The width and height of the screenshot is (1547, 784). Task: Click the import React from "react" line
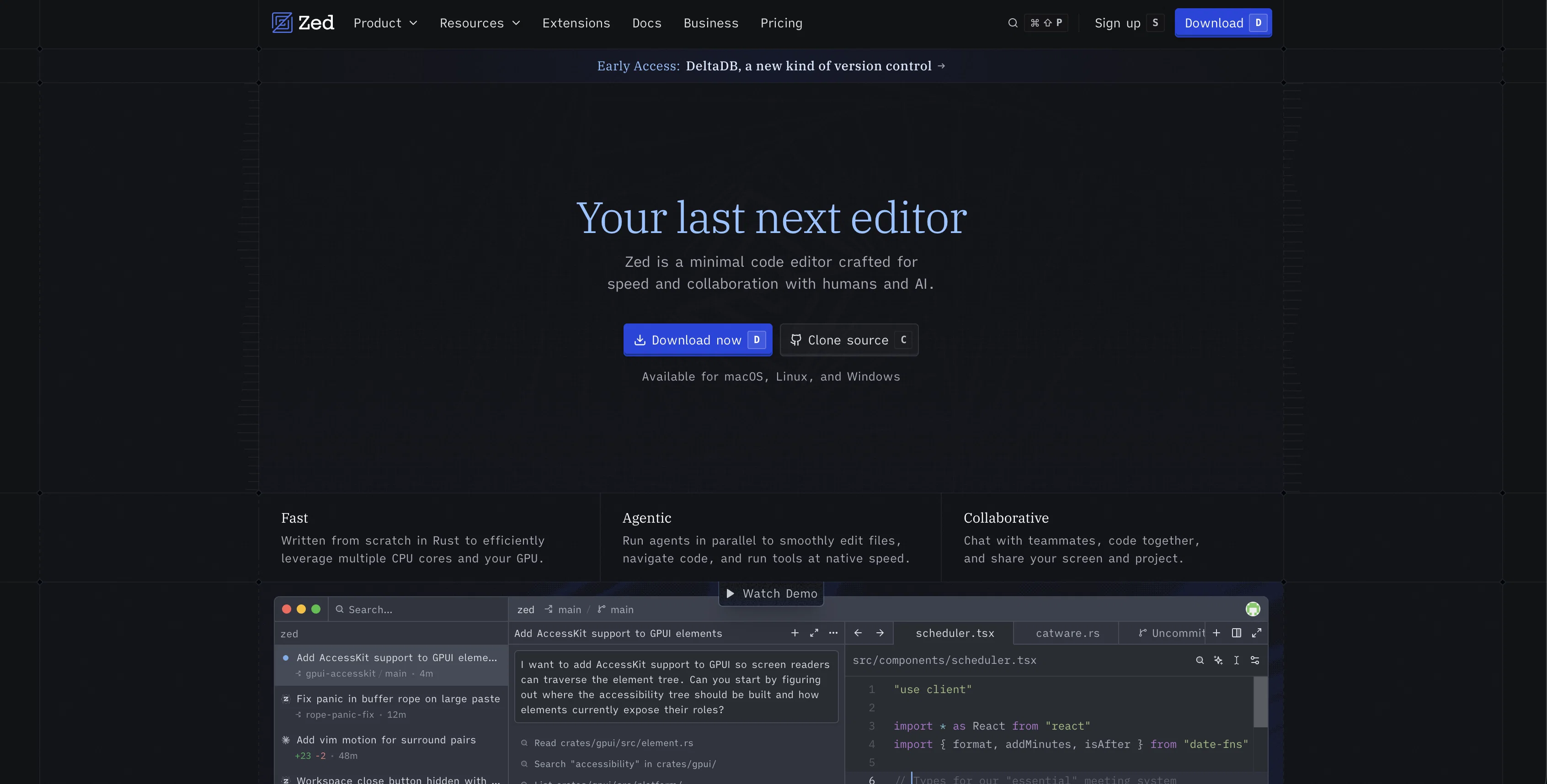(x=992, y=726)
